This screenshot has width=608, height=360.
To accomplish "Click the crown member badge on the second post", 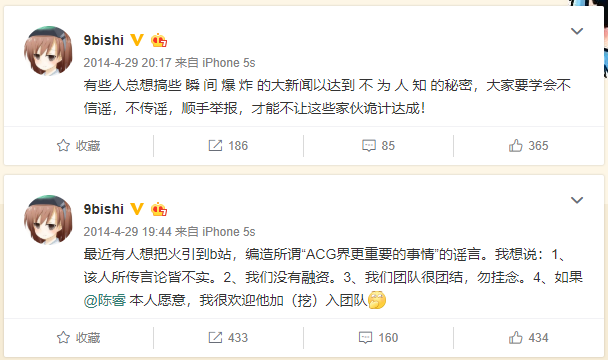I will point(159,209).
